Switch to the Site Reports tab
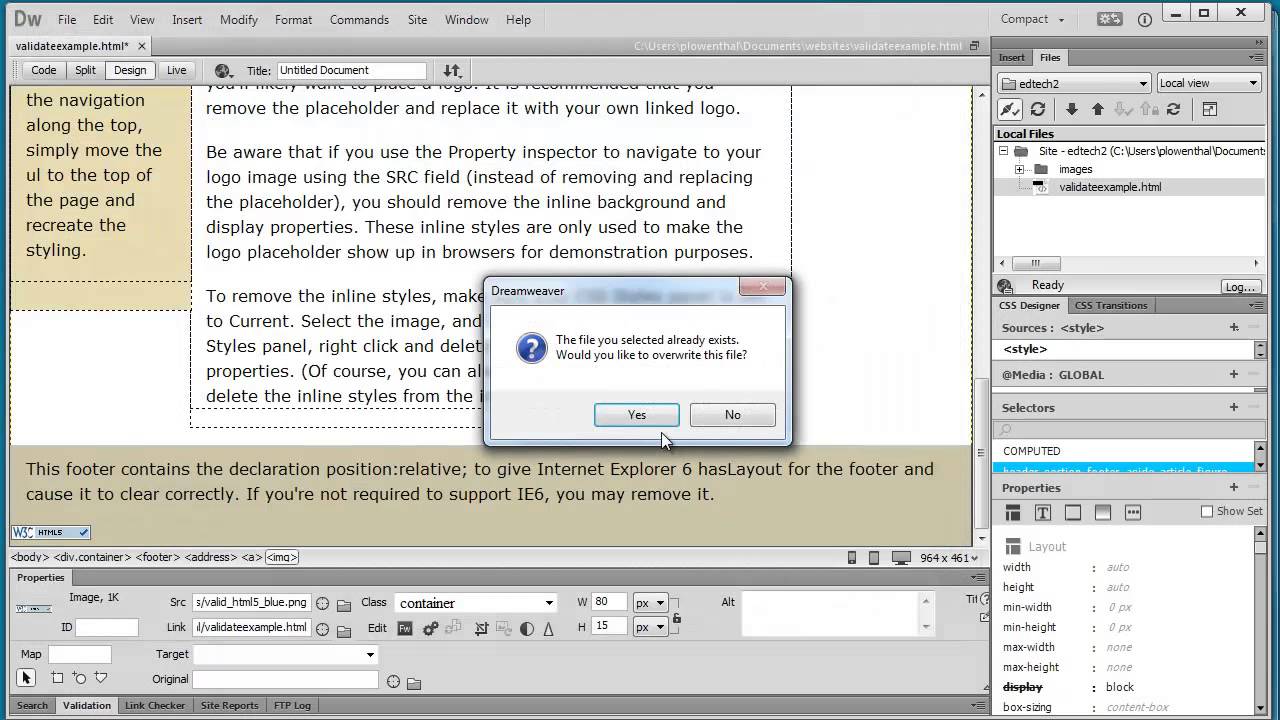This screenshot has height=720, width=1280. (x=229, y=705)
